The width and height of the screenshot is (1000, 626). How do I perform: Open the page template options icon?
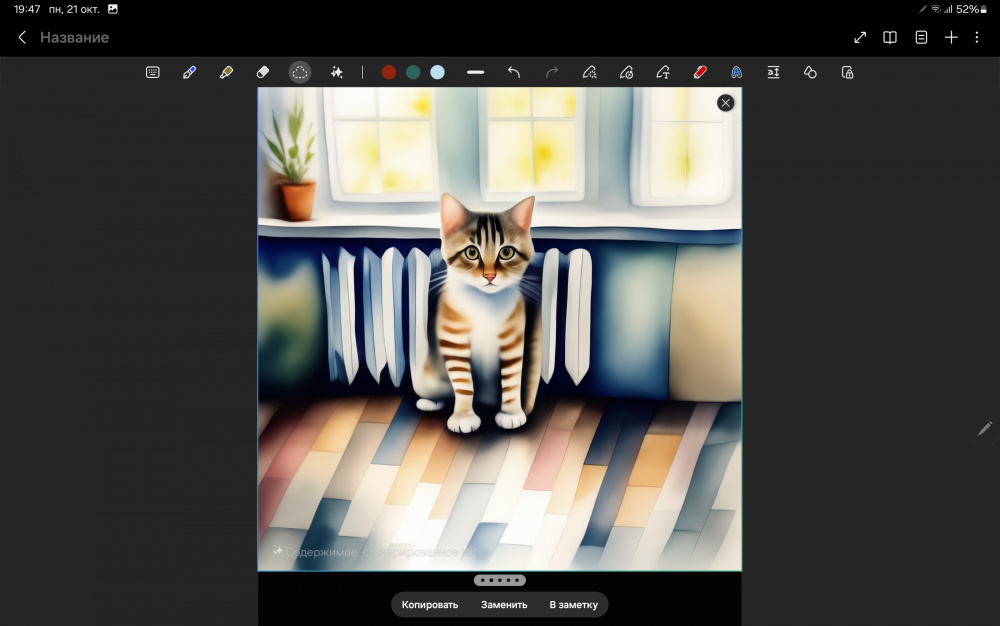(921, 37)
